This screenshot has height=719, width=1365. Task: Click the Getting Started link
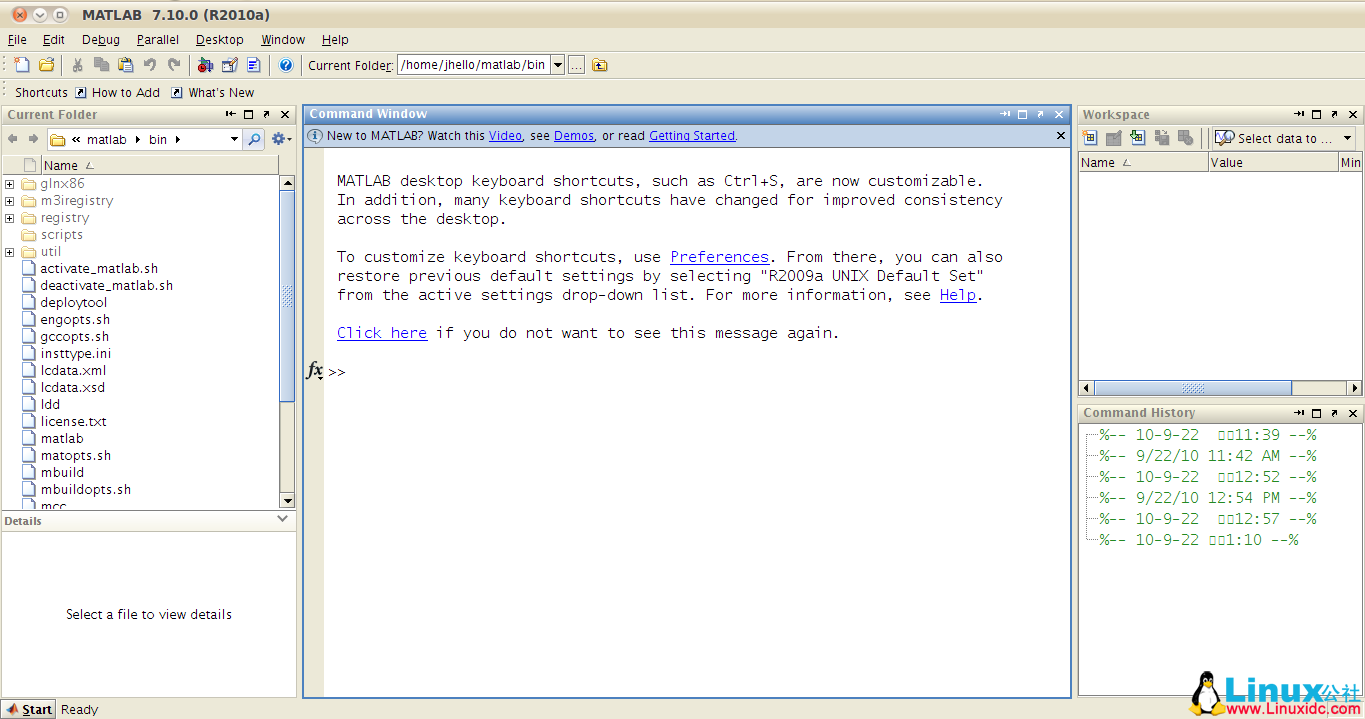point(691,136)
